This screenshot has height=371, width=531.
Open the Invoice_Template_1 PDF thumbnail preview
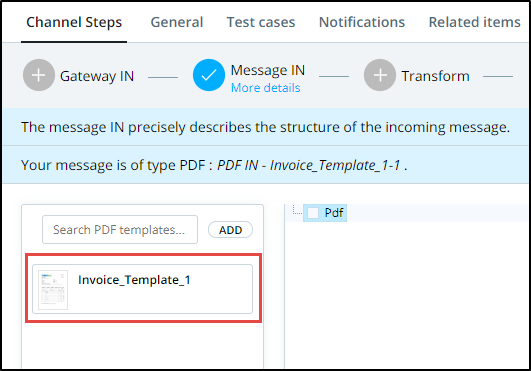coord(53,290)
